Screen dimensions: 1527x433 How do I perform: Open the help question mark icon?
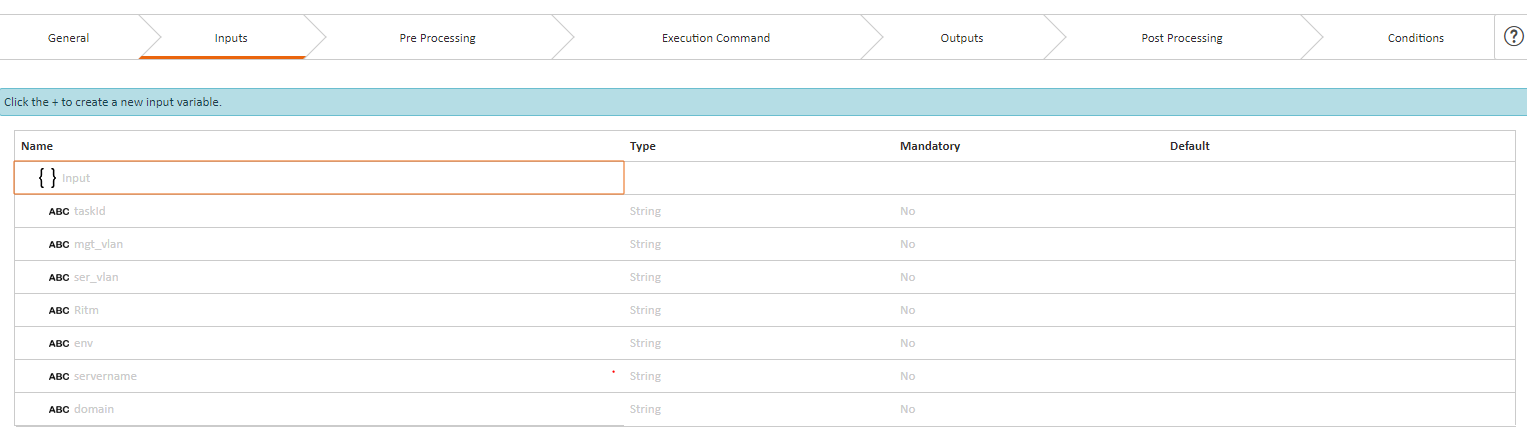coord(1513,37)
